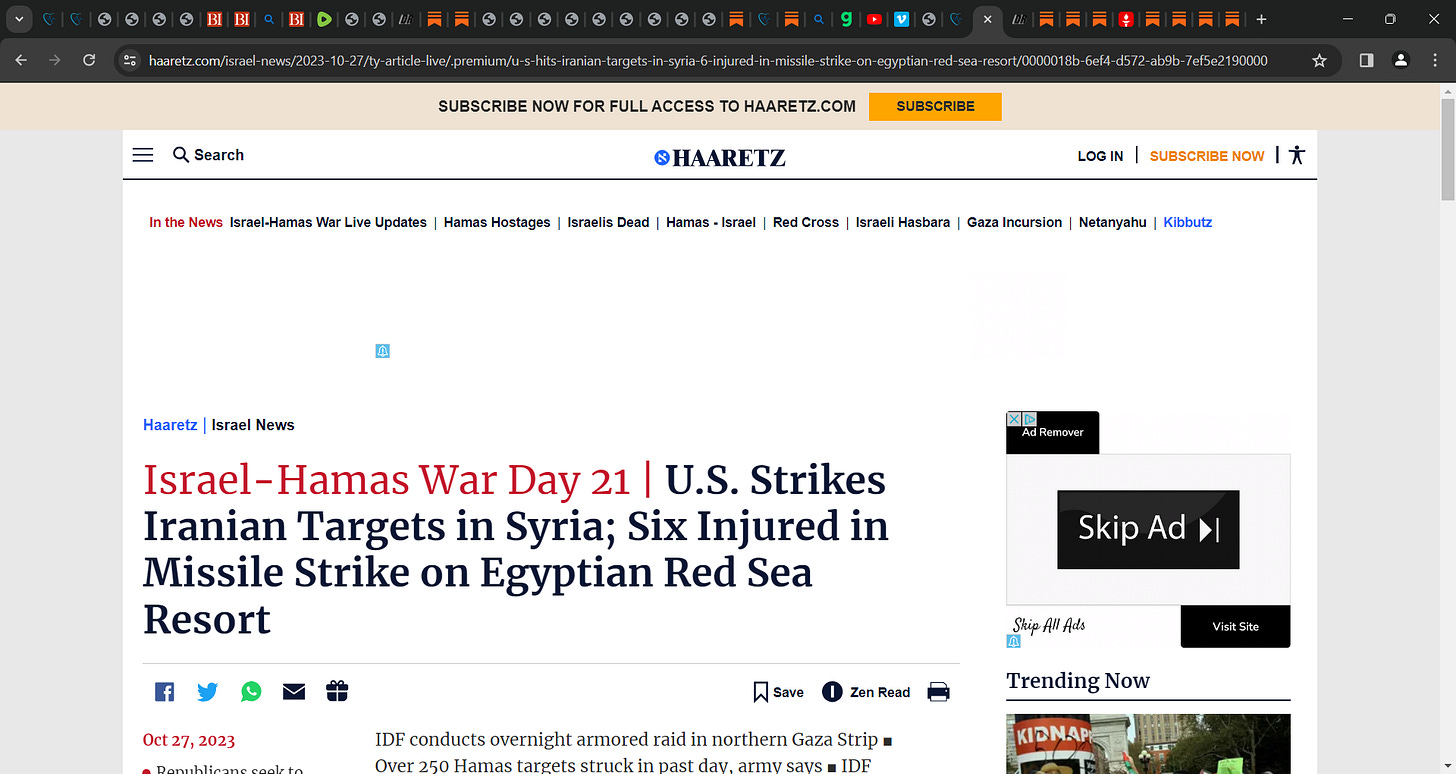Click Skip All Ads text
Screen dimensions: 1456x774
tap(1049, 625)
